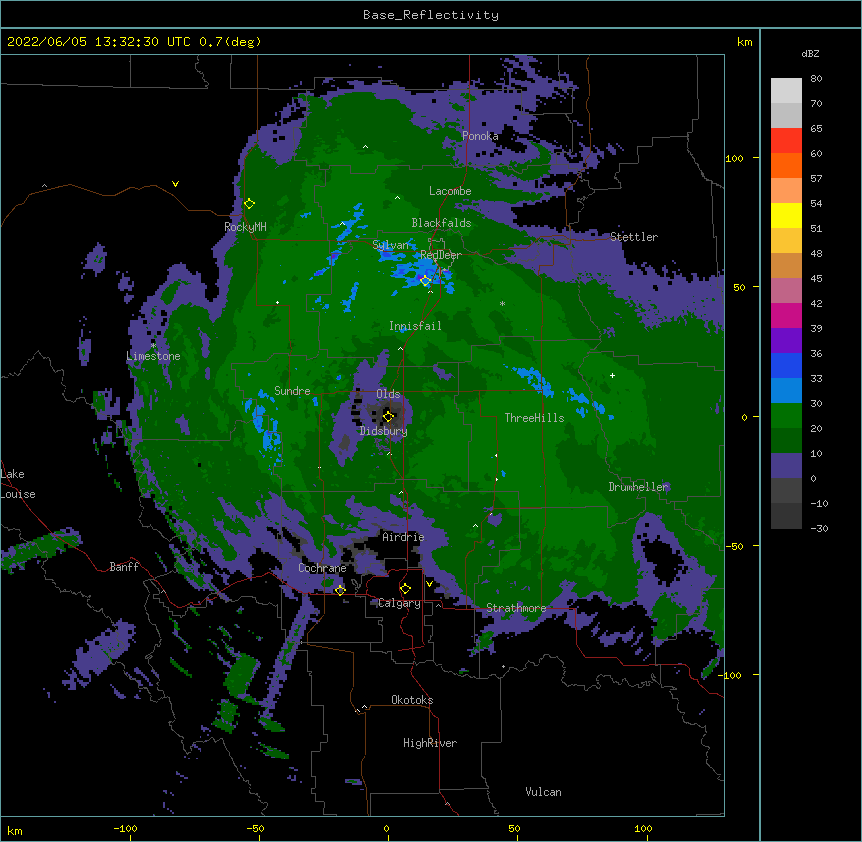Click the RedDeer city label
This screenshot has width=862, height=842.
[440, 255]
